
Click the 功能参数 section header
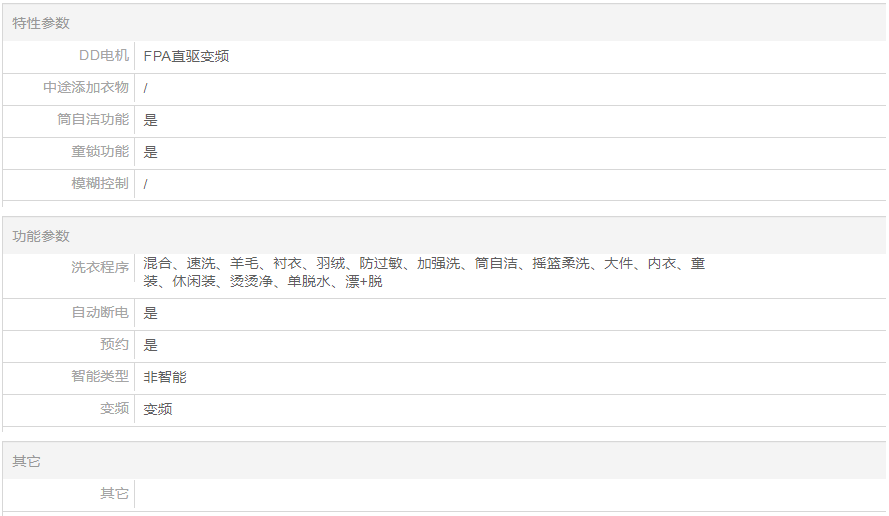coord(41,236)
